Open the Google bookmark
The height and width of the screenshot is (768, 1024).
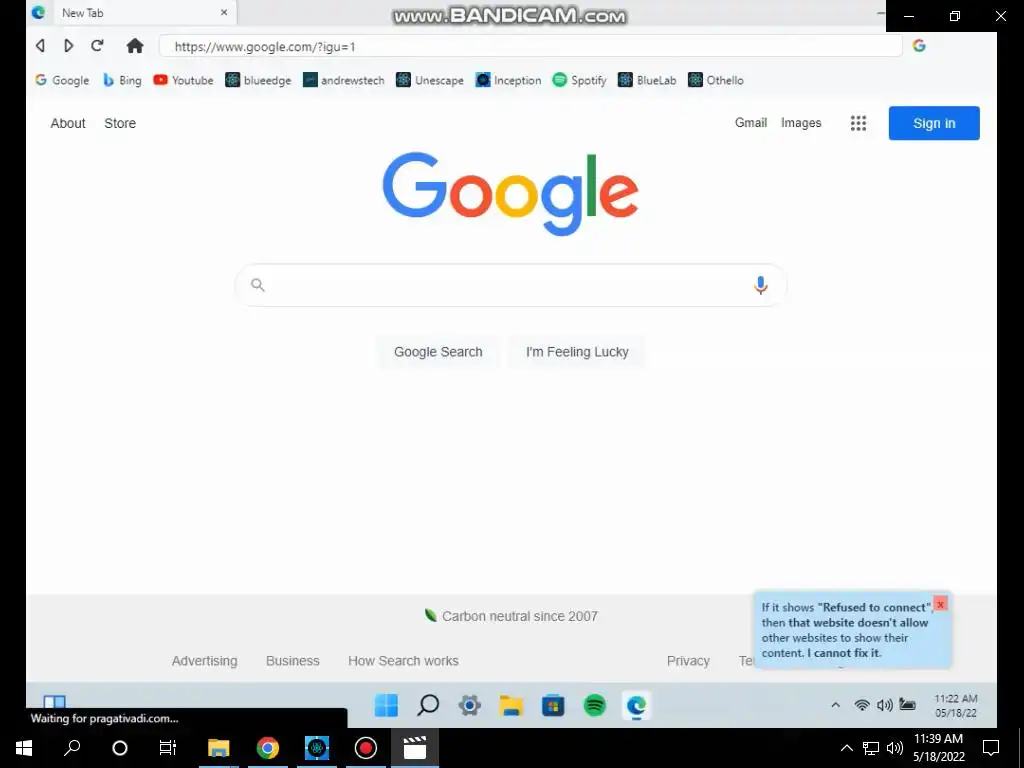pos(62,80)
